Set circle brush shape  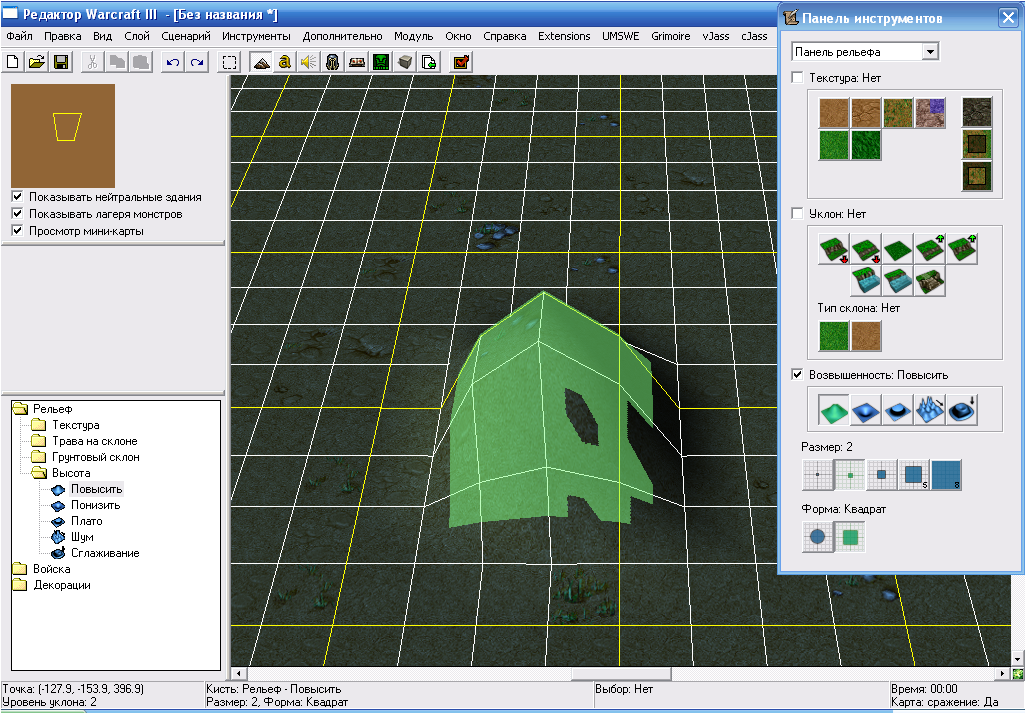(818, 537)
